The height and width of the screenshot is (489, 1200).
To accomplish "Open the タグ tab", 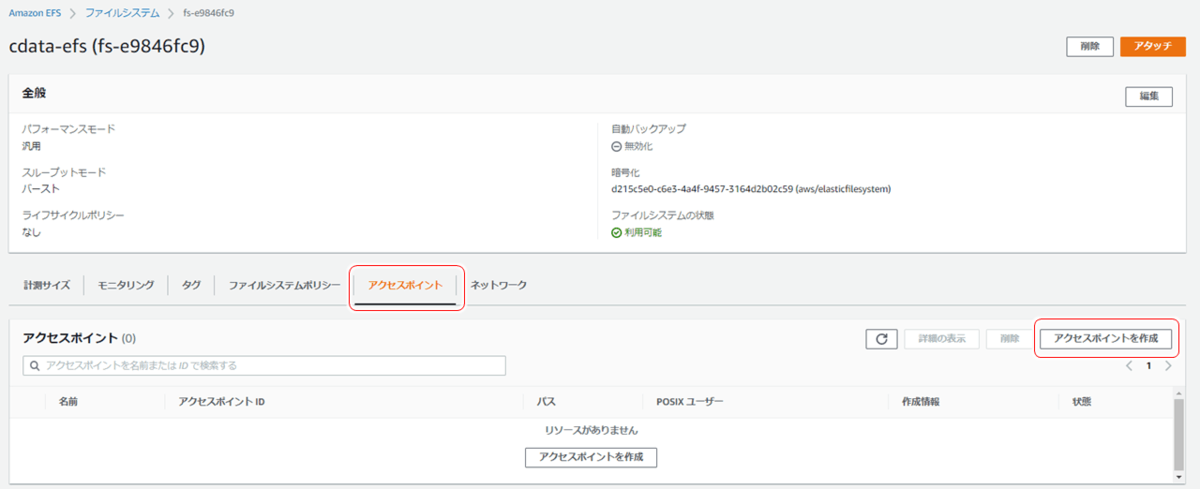I will 191,285.
